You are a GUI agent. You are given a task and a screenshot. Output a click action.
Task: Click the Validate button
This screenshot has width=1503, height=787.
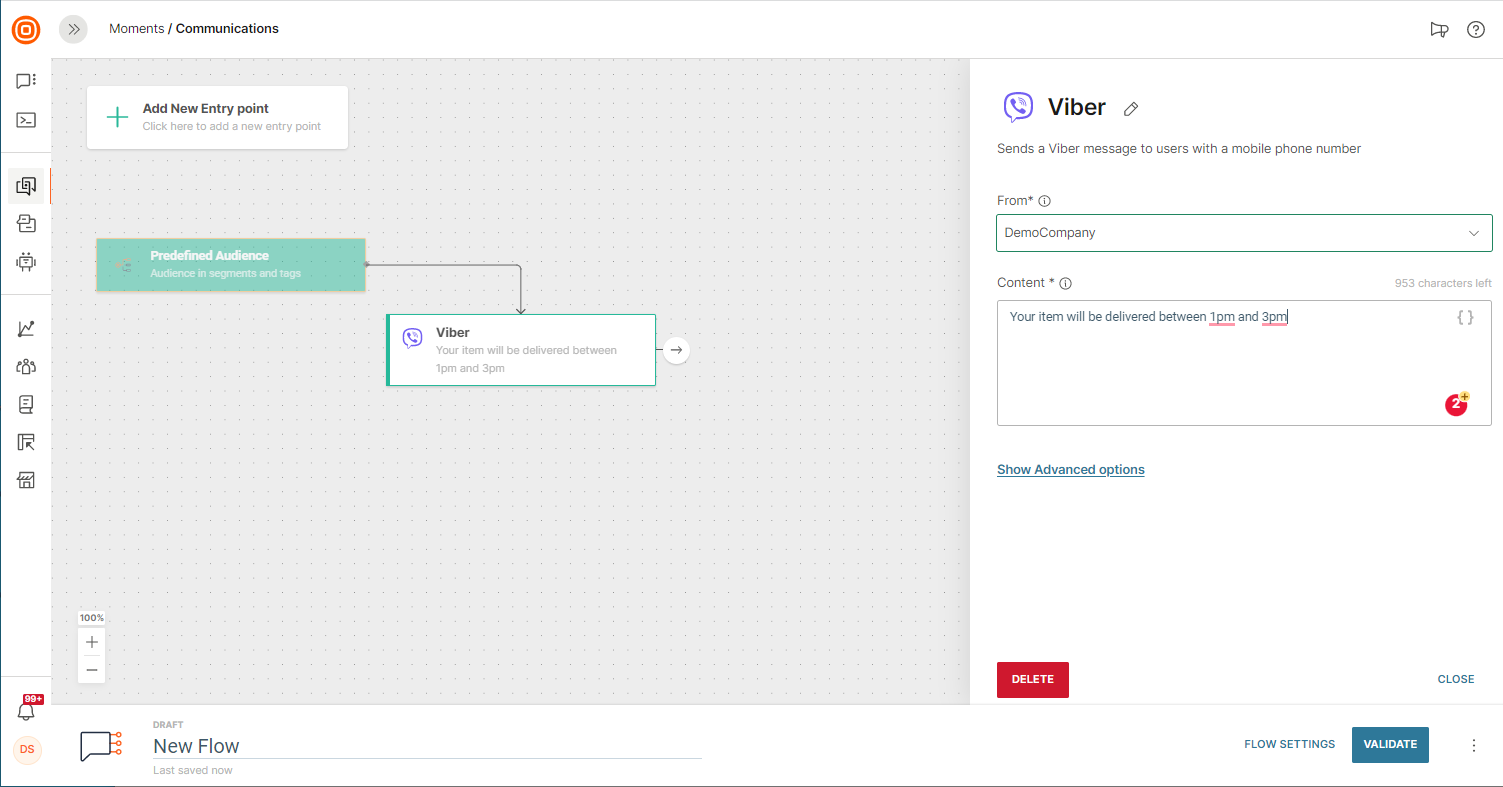(x=1390, y=745)
